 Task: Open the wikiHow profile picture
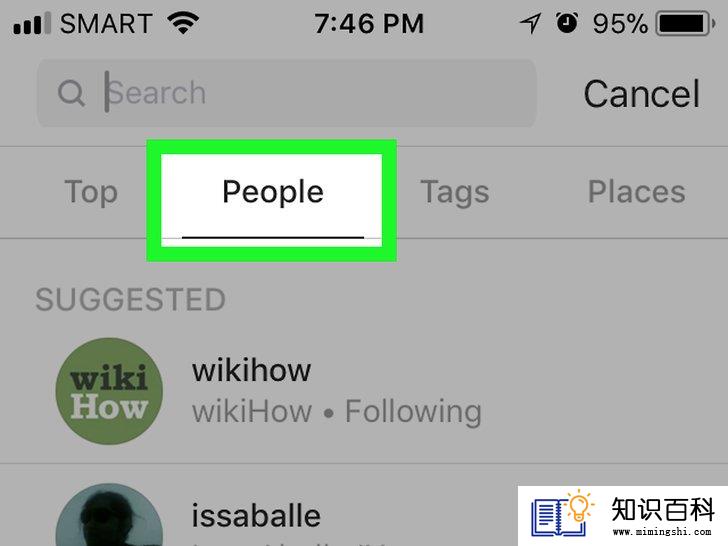pyautogui.click(x=109, y=391)
